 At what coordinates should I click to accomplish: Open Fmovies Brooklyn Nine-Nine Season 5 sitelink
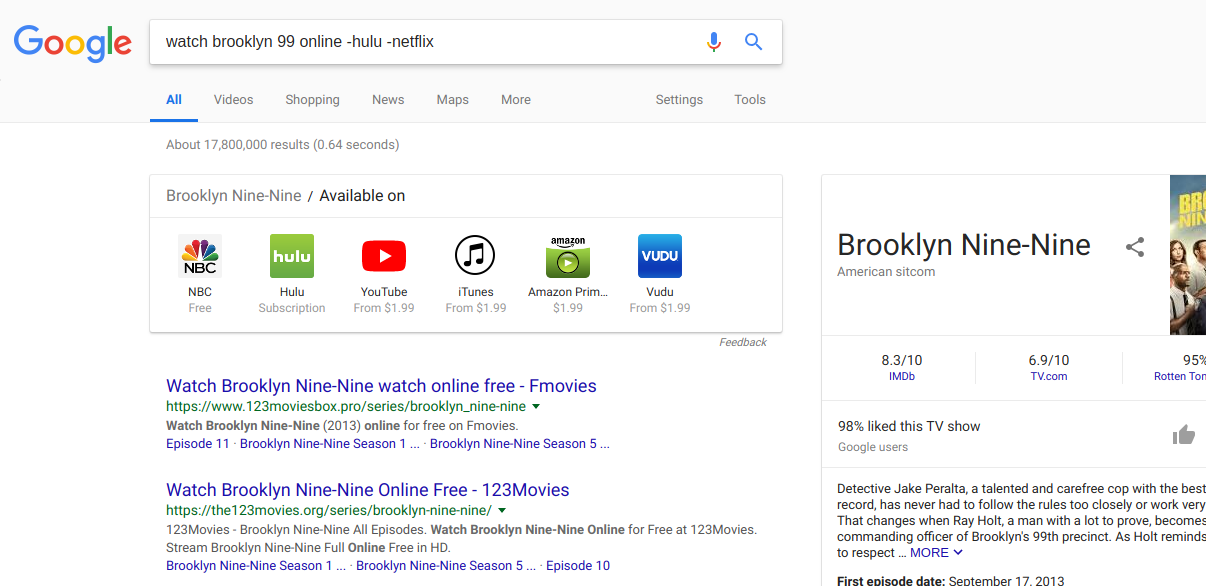click(519, 444)
